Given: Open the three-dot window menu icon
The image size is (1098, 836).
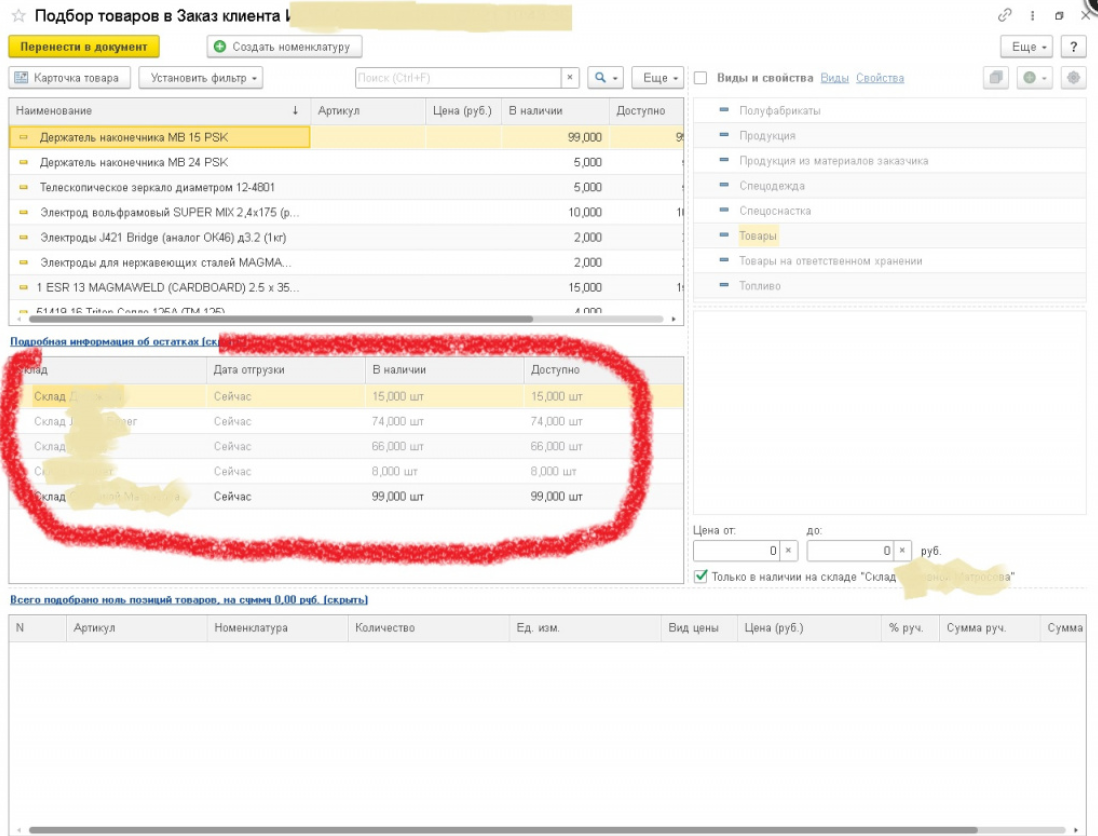Looking at the screenshot, I should 1032,16.
